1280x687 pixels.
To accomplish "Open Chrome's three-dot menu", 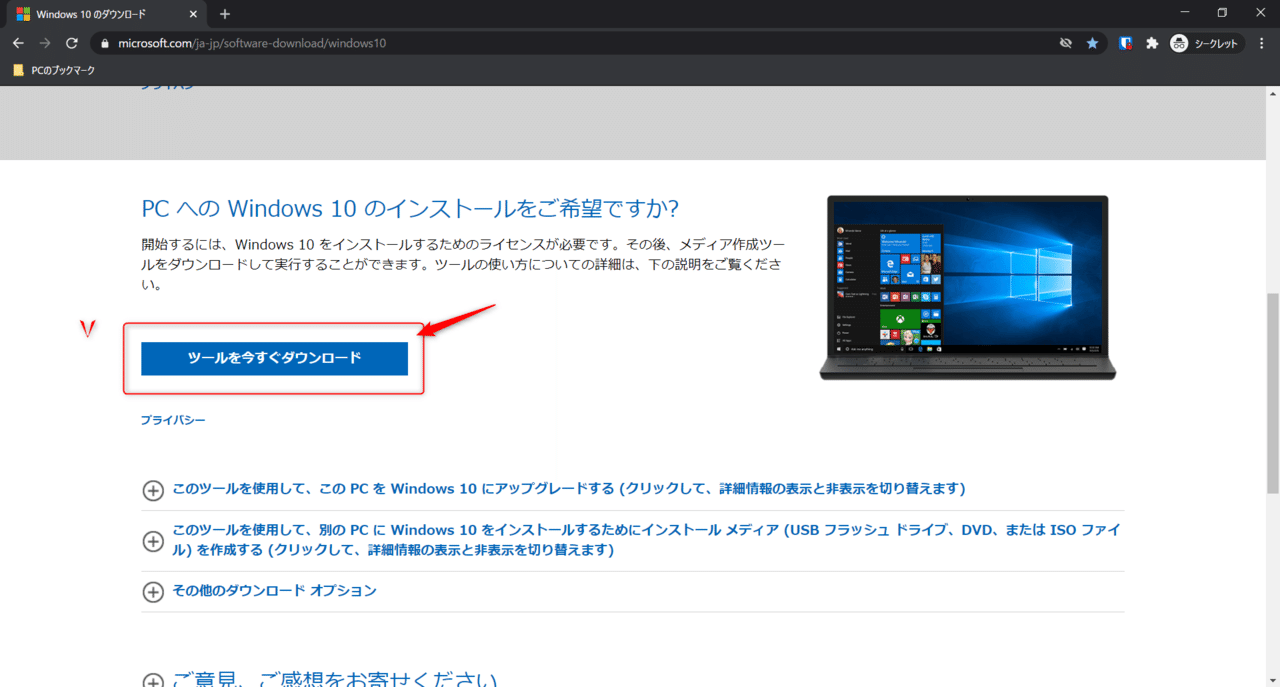I will click(1261, 43).
